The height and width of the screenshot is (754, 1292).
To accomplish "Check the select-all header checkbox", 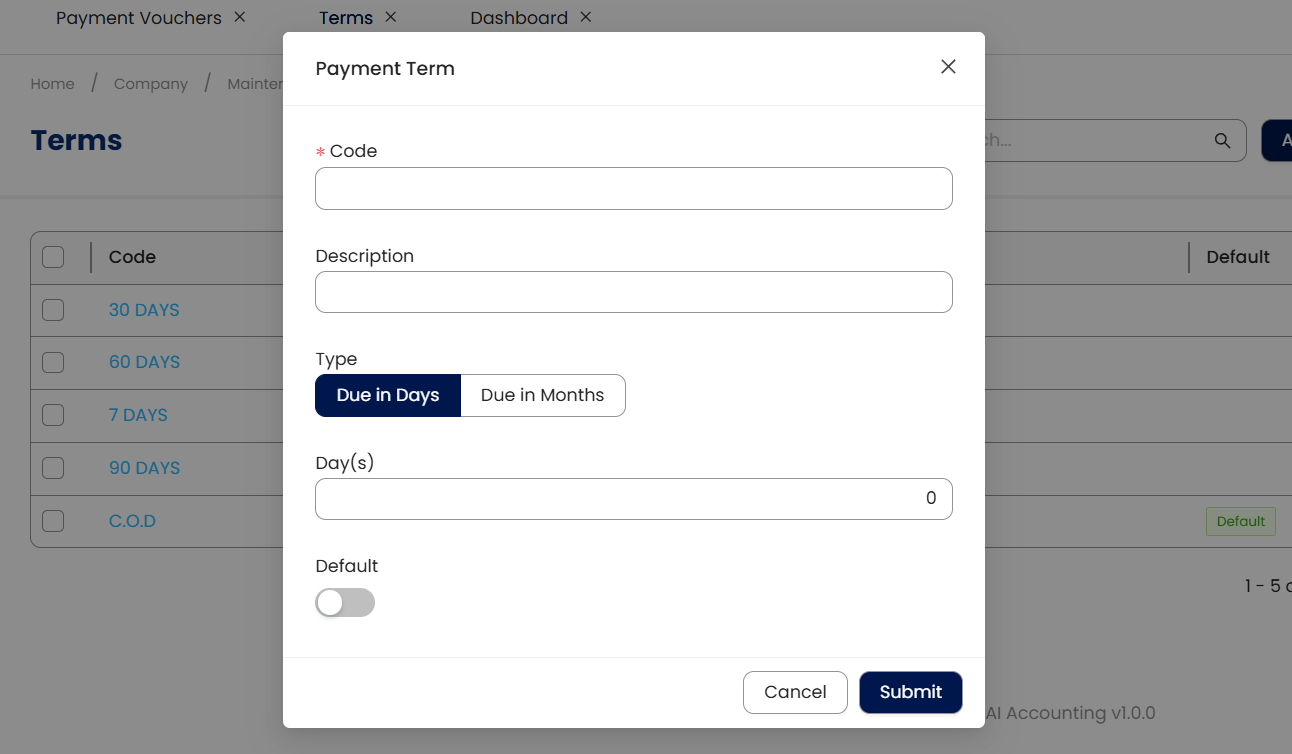I will coord(53,257).
